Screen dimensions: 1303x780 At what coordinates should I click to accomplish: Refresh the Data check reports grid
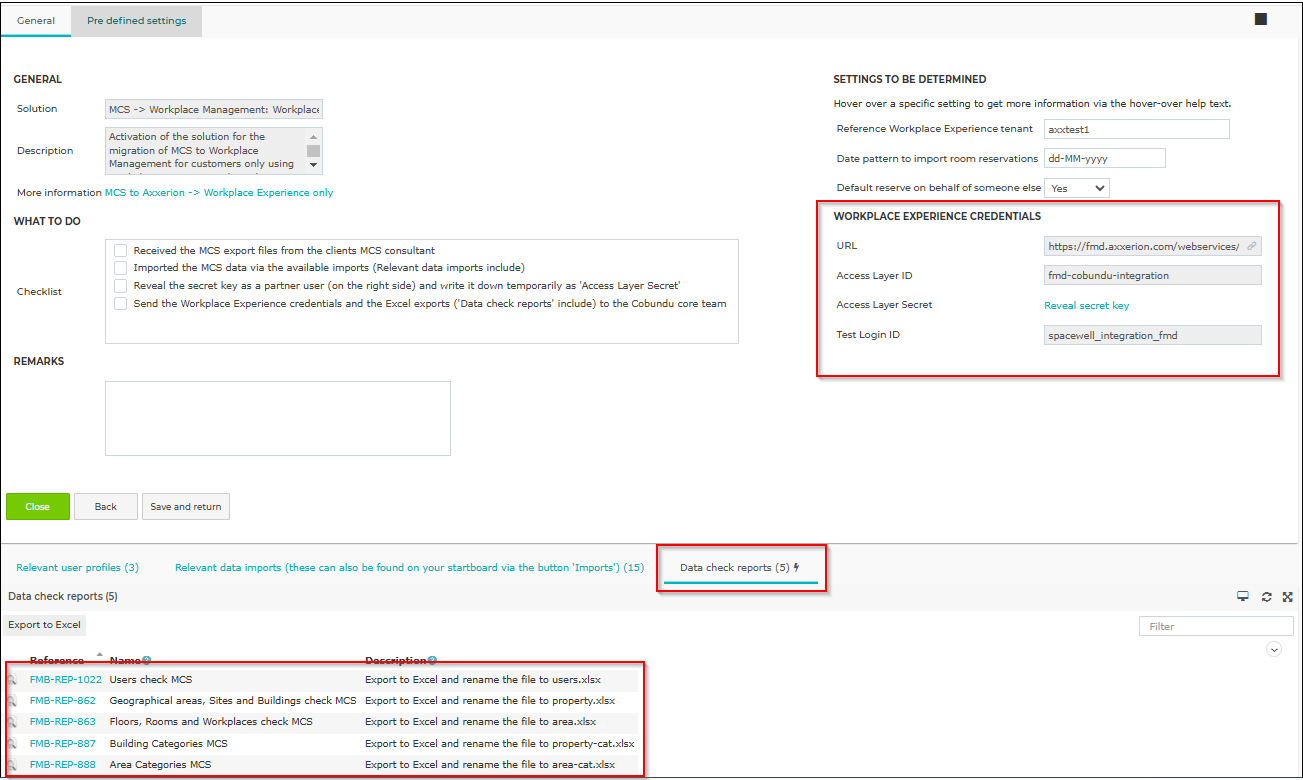click(1266, 596)
